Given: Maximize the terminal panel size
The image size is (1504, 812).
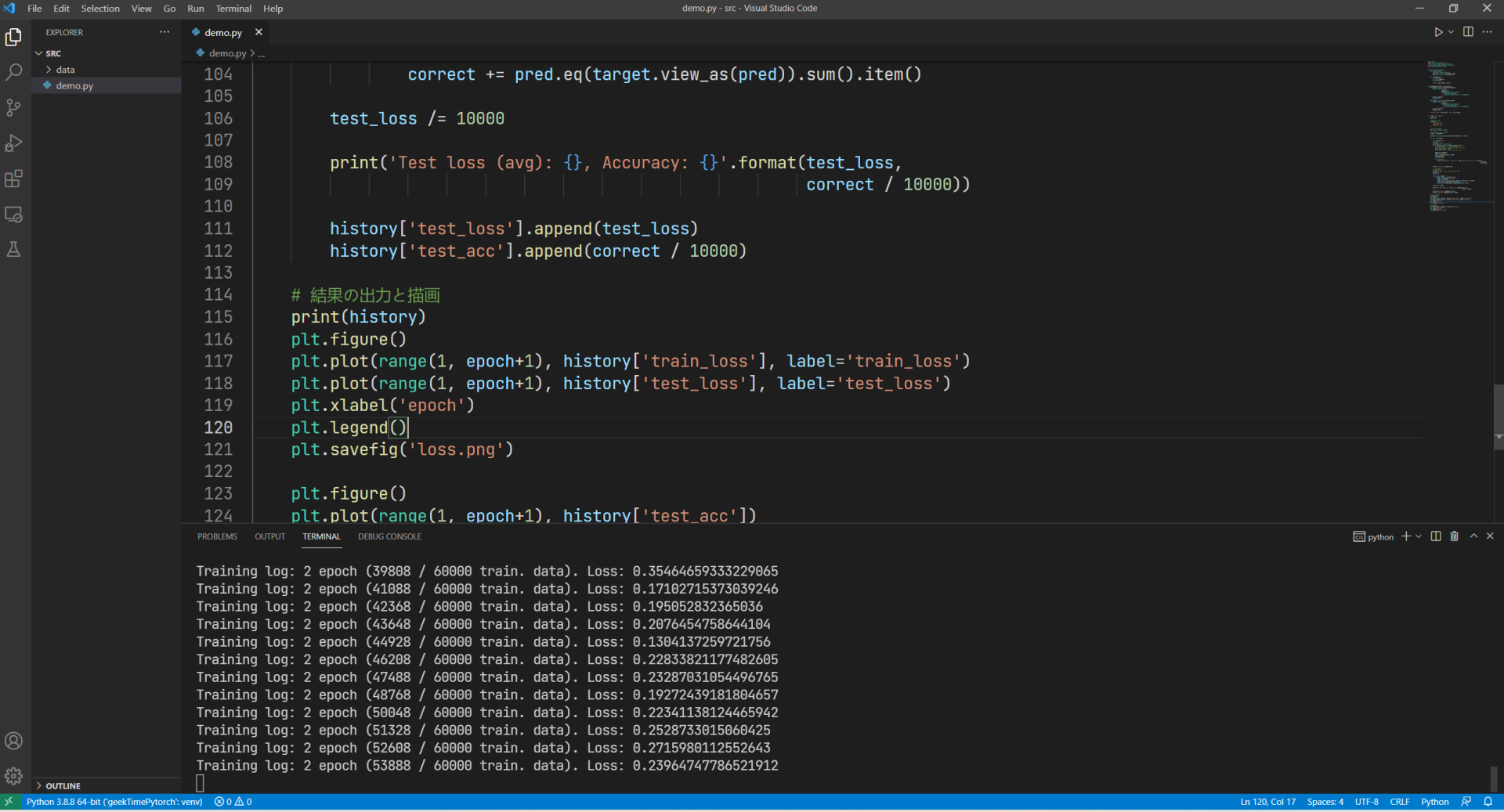Looking at the screenshot, I should click(x=1473, y=536).
